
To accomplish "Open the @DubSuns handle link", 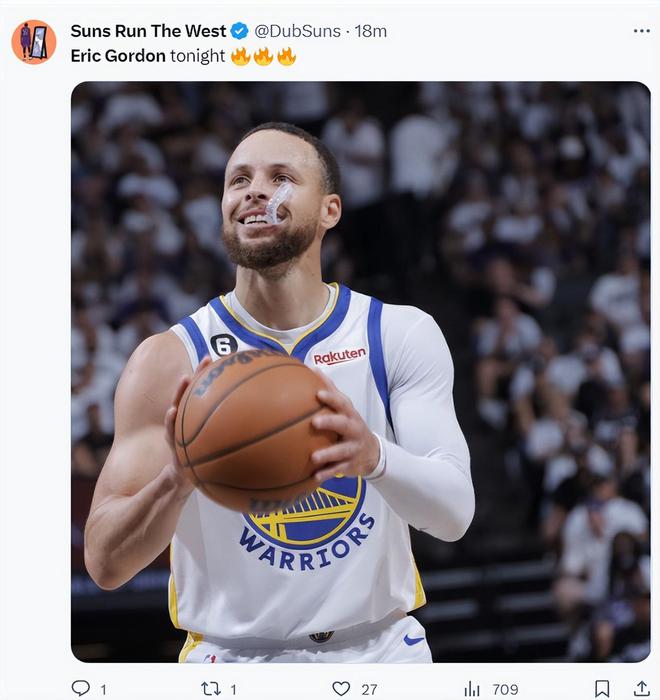I will point(297,31).
